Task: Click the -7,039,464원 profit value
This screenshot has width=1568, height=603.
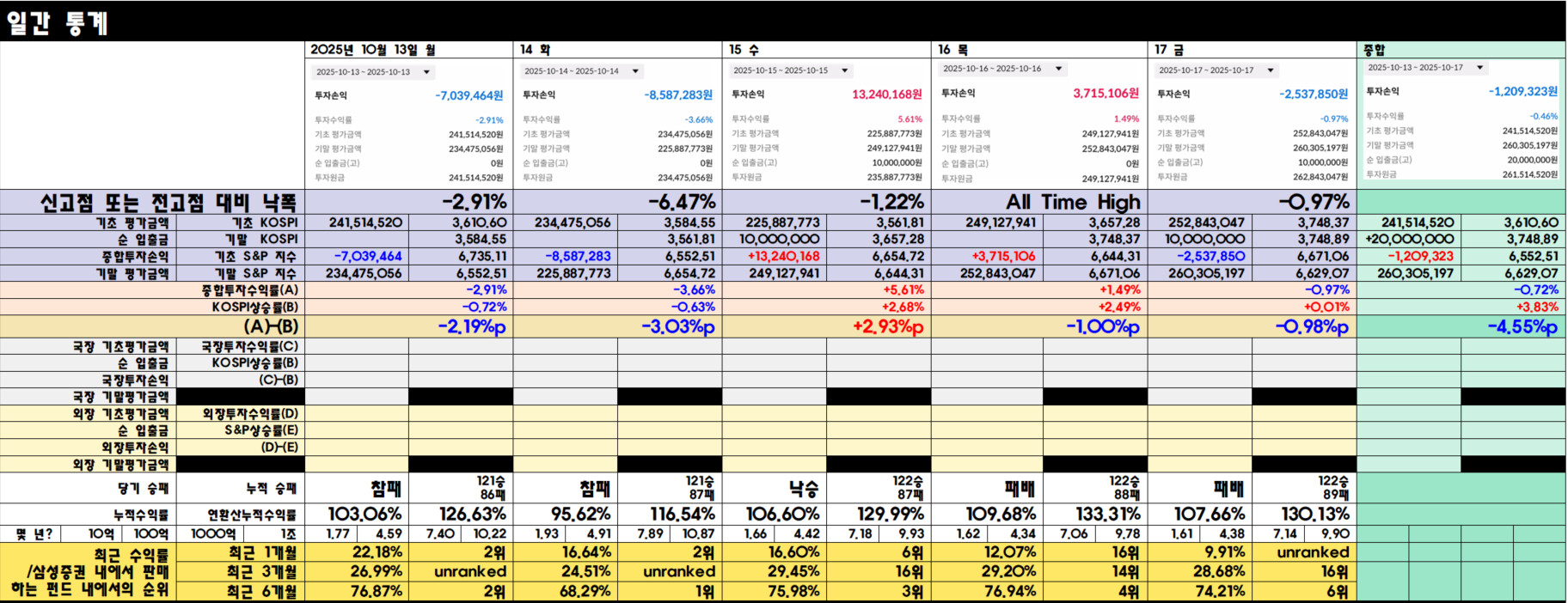Action: pyautogui.click(x=469, y=95)
